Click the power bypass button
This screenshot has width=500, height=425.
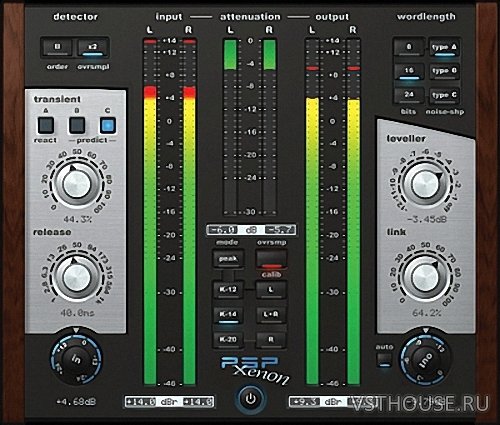pos(251,399)
